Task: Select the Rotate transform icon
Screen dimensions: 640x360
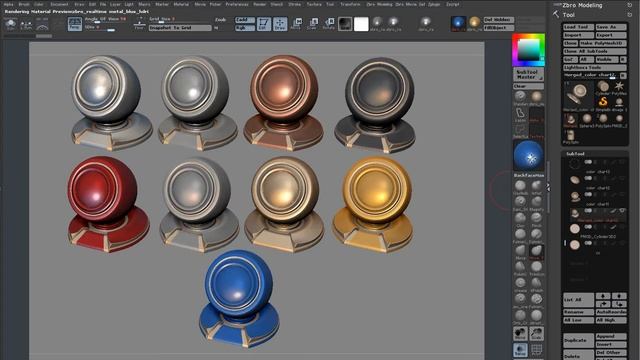Action: 329,23
